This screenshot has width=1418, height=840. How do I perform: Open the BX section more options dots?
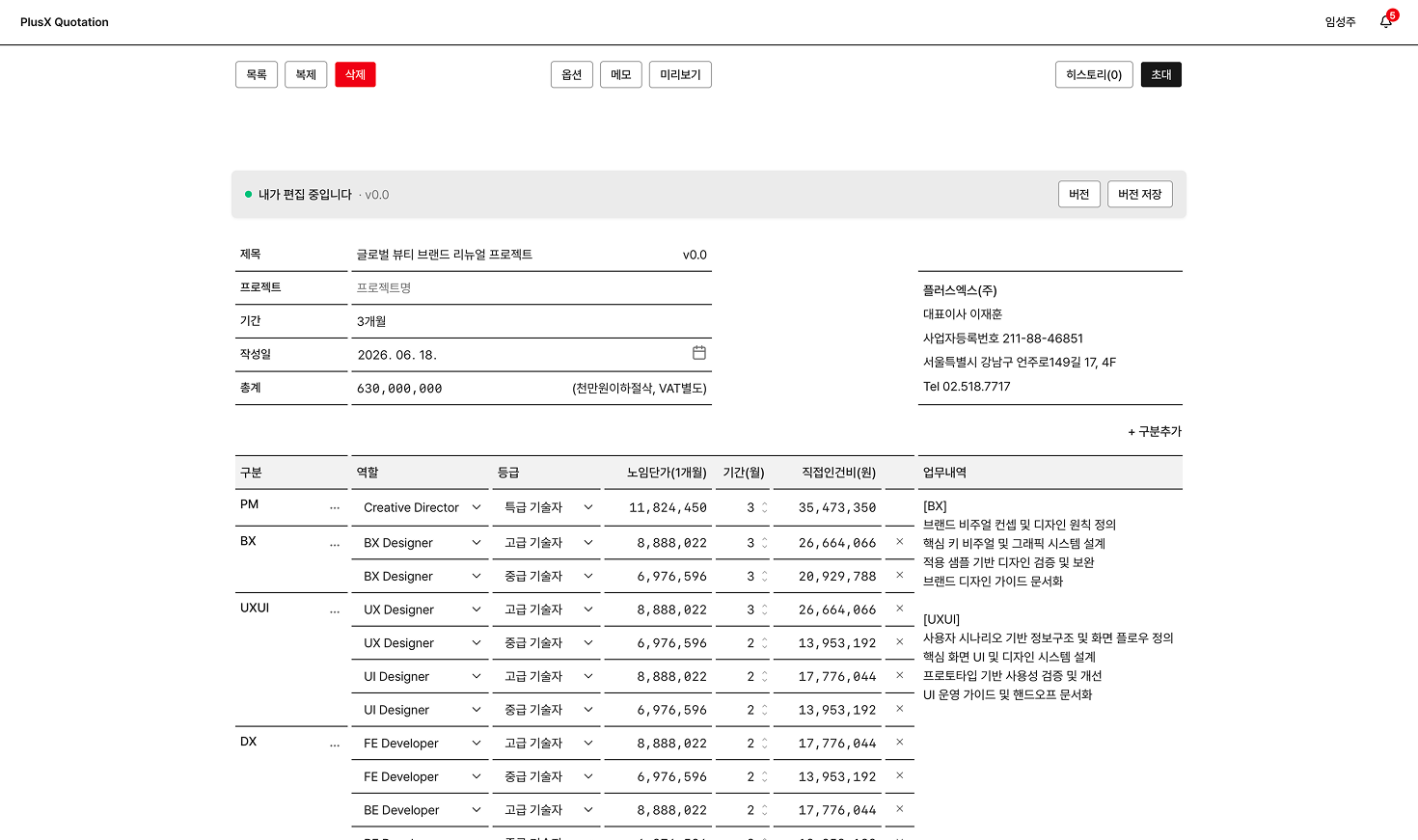(x=335, y=544)
